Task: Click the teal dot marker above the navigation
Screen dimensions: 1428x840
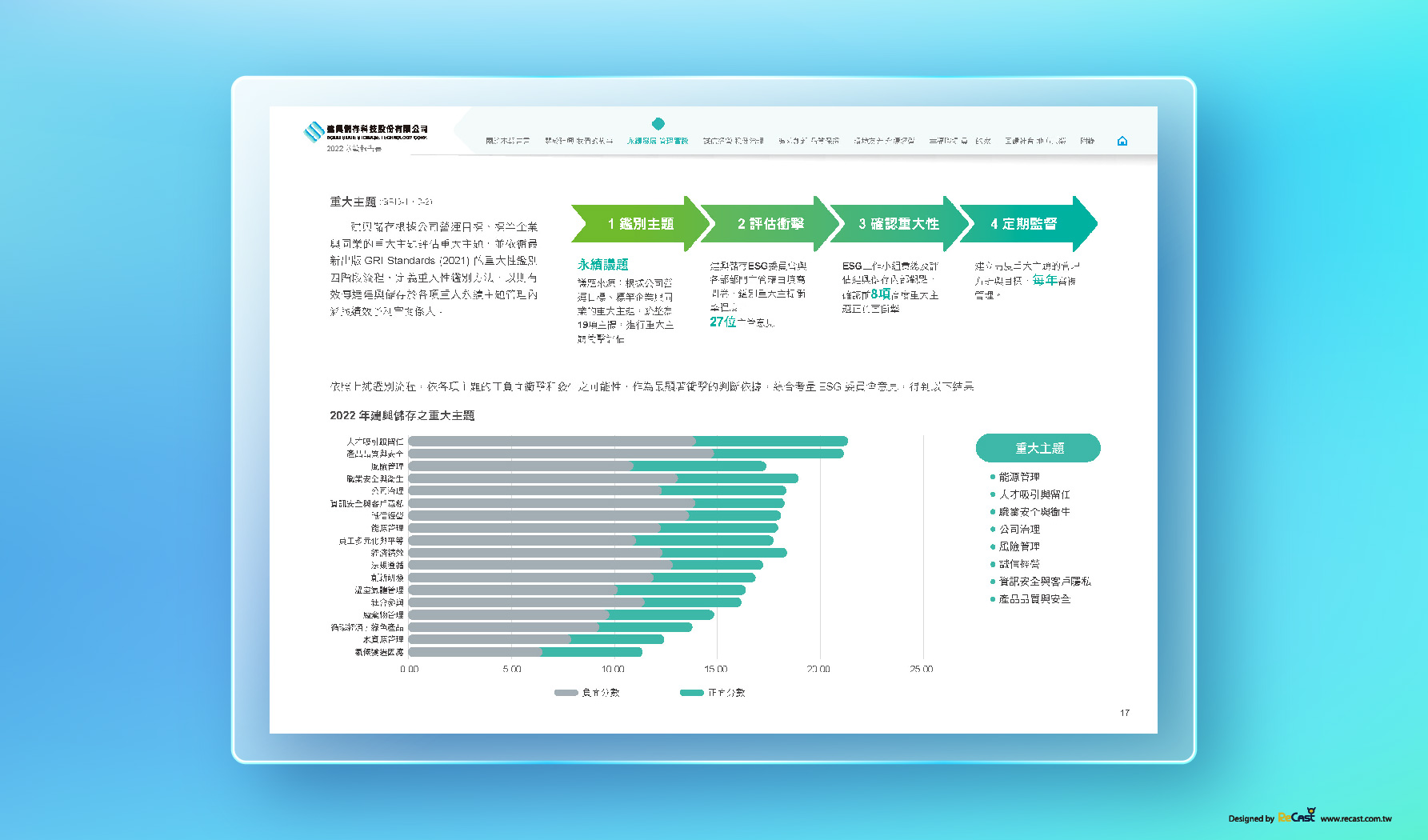Action: pos(658,123)
